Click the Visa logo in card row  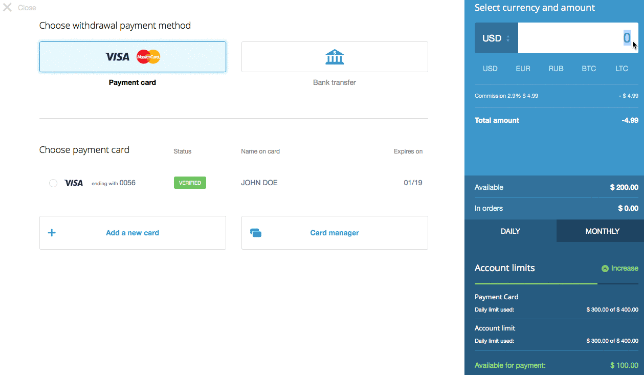tap(74, 183)
